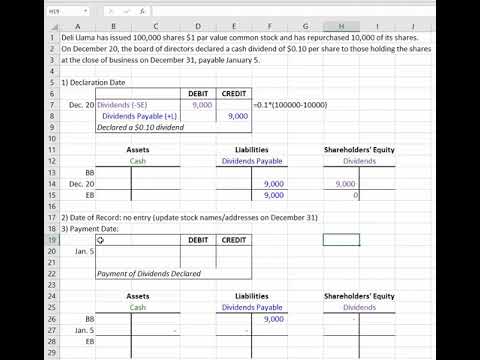Select row 5 header

click(x=52, y=83)
